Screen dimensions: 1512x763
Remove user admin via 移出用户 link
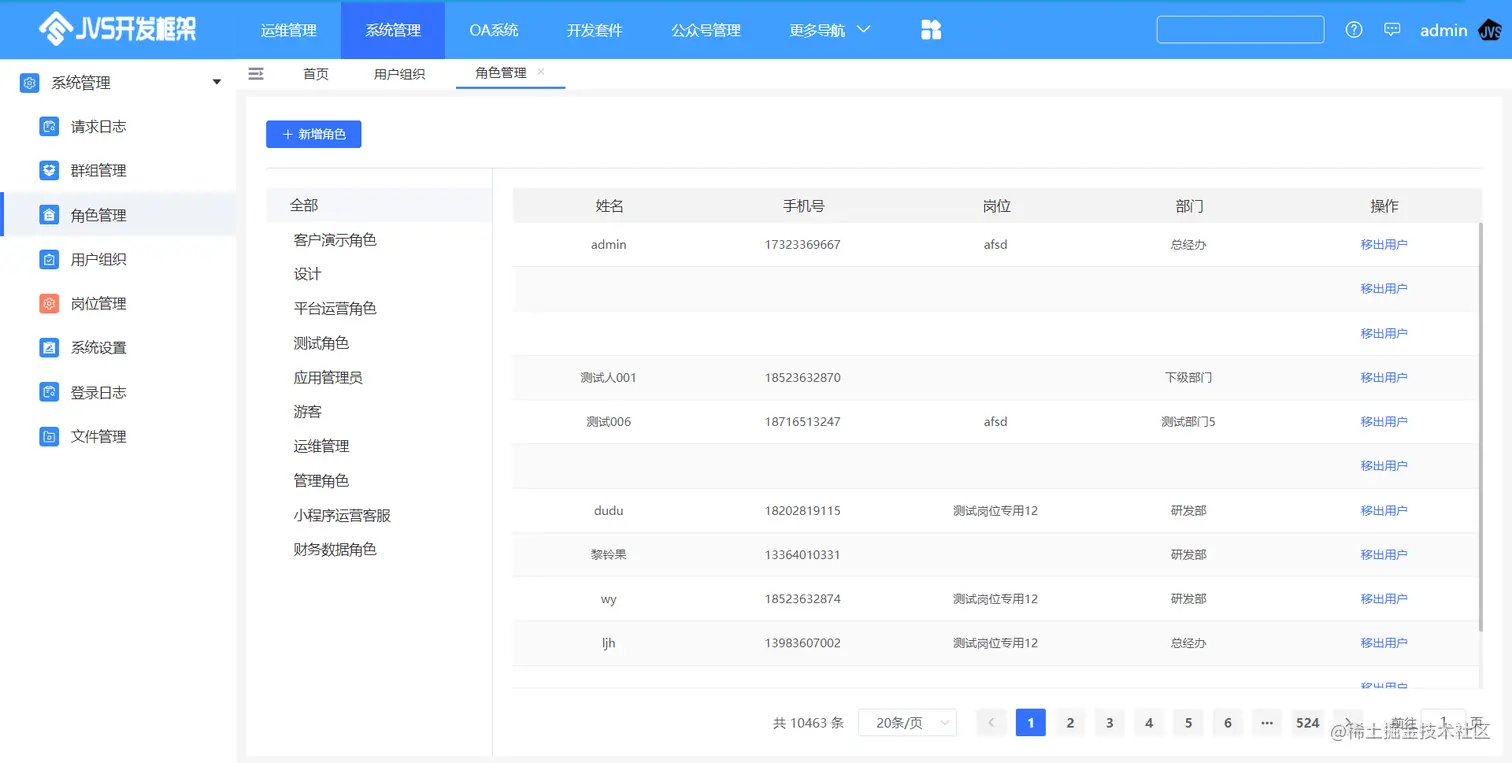(1384, 244)
